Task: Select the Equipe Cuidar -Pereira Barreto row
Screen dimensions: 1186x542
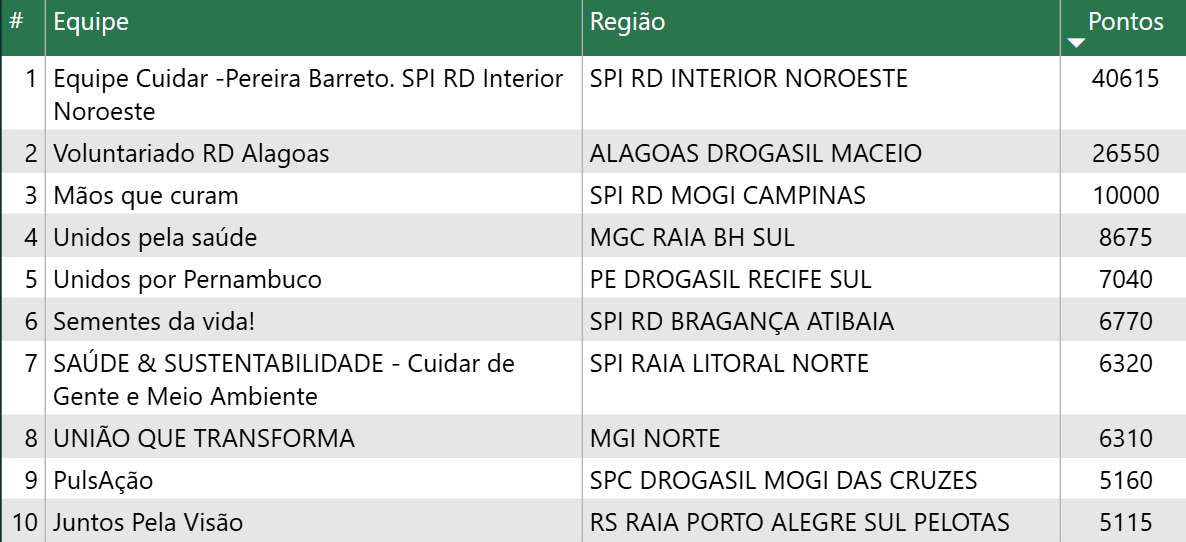Action: coord(308,94)
